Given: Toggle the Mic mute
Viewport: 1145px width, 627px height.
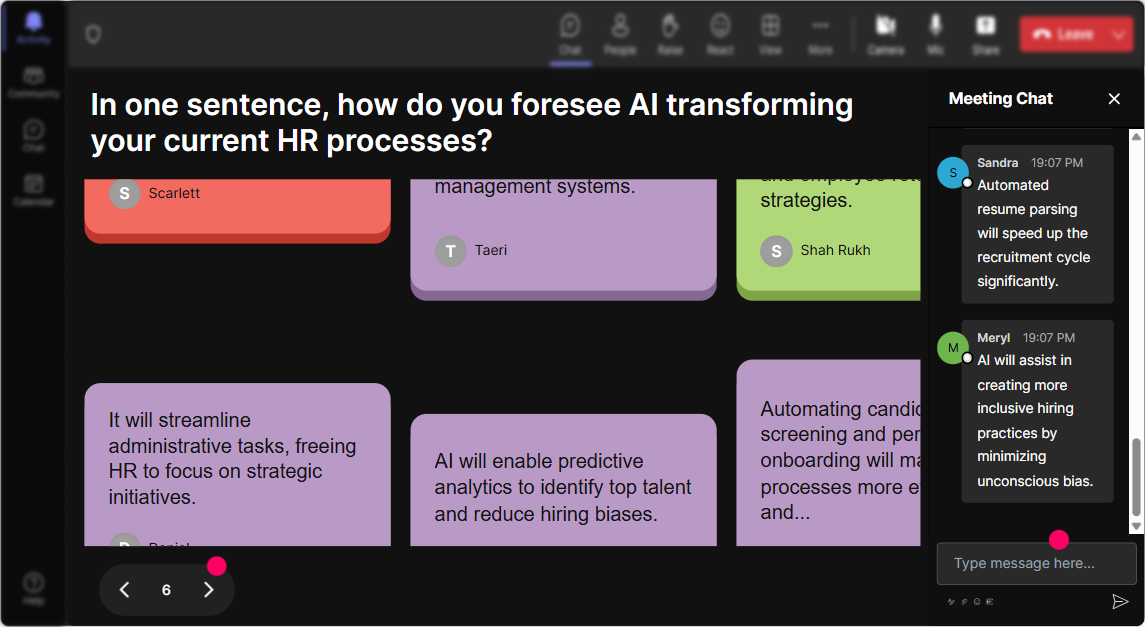Looking at the screenshot, I should pyautogui.click(x=935, y=34).
